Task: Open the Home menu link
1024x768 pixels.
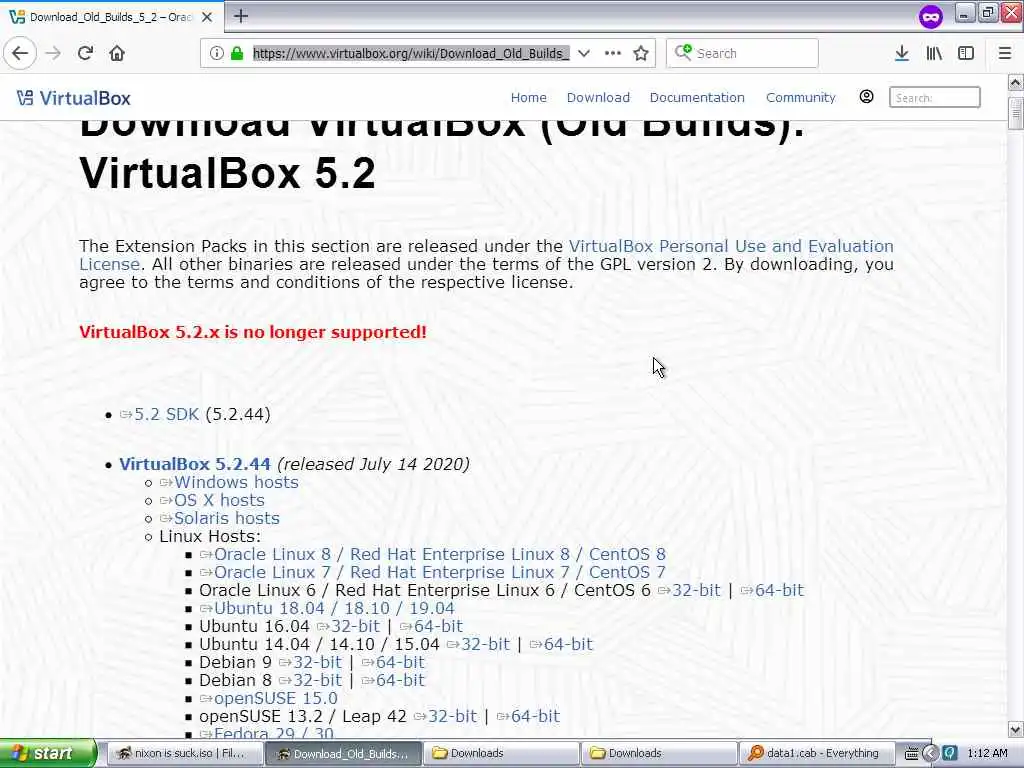Action: [528, 97]
